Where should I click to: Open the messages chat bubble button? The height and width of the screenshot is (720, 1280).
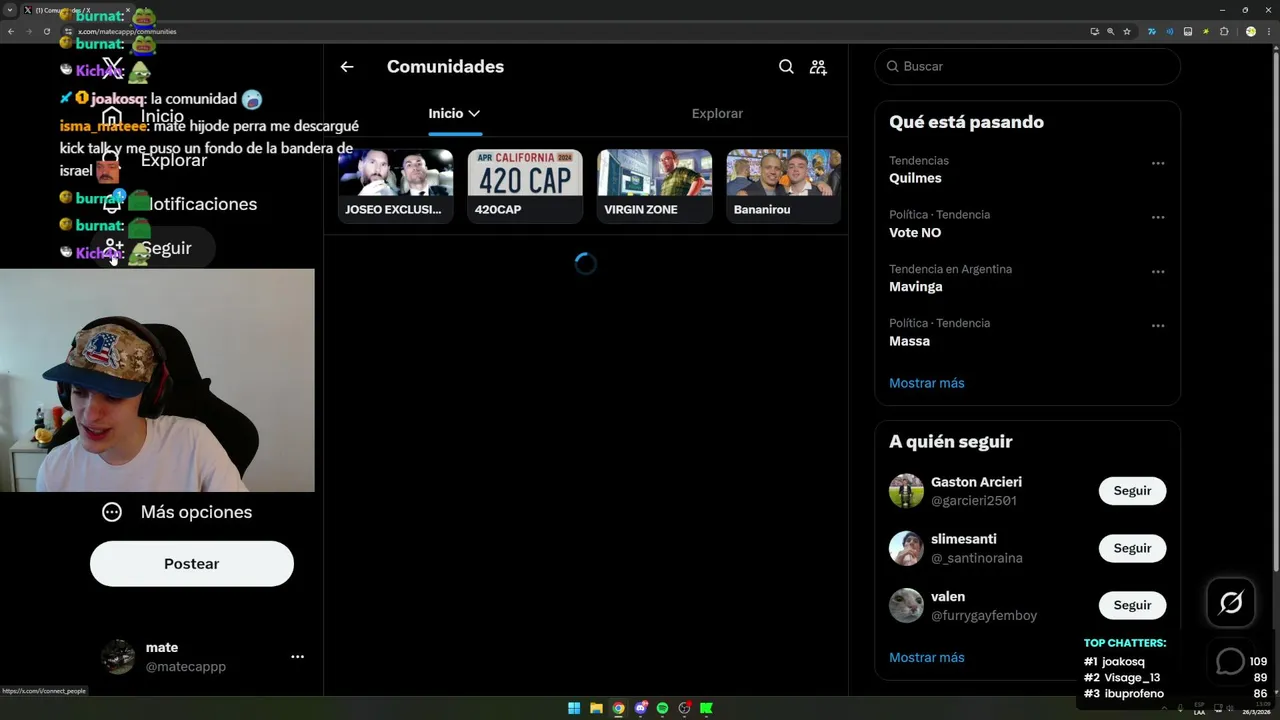point(1230,661)
